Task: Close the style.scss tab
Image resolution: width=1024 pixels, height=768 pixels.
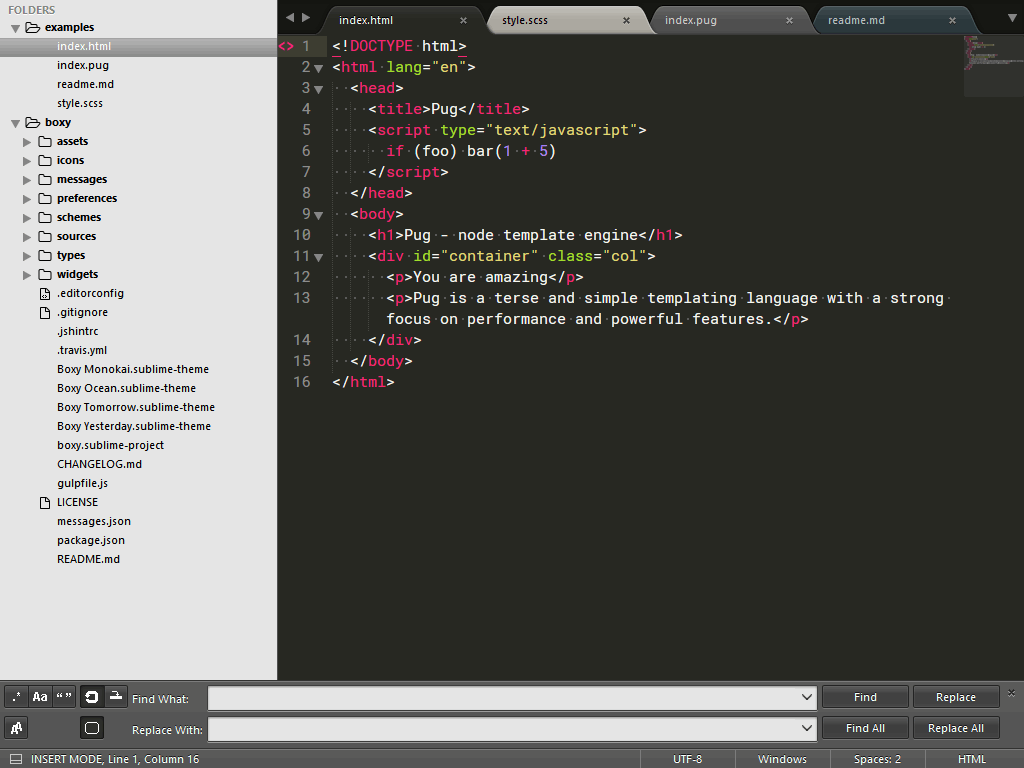Action: click(626, 20)
